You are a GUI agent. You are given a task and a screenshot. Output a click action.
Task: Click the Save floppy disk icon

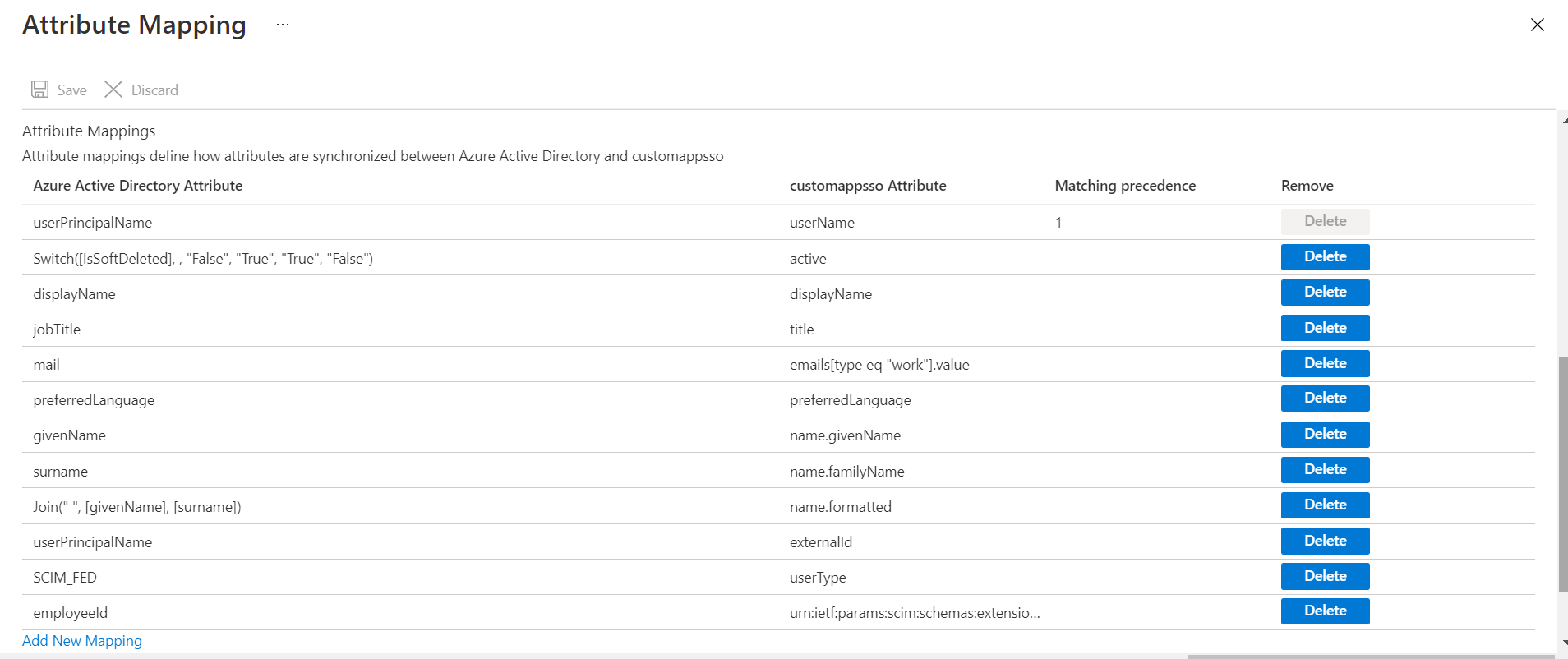pyautogui.click(x=39, y=90)
